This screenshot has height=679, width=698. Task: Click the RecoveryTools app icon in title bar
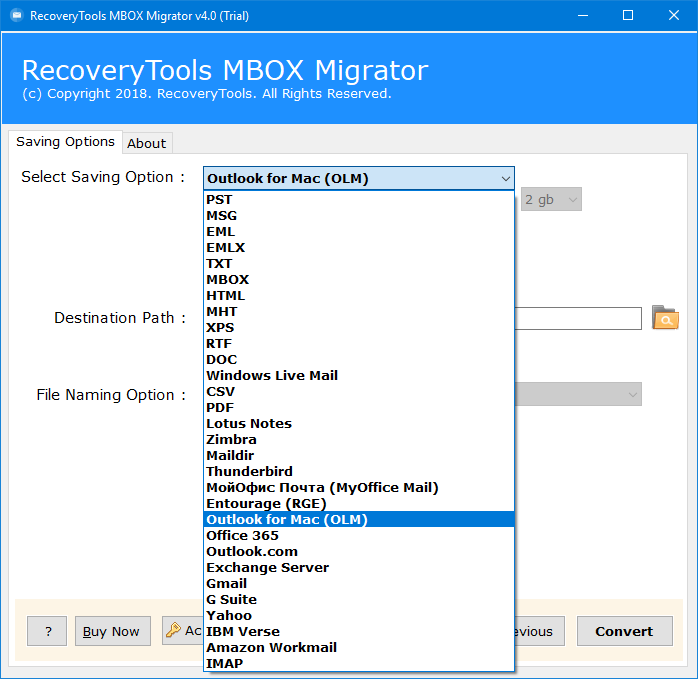[17, 16]
